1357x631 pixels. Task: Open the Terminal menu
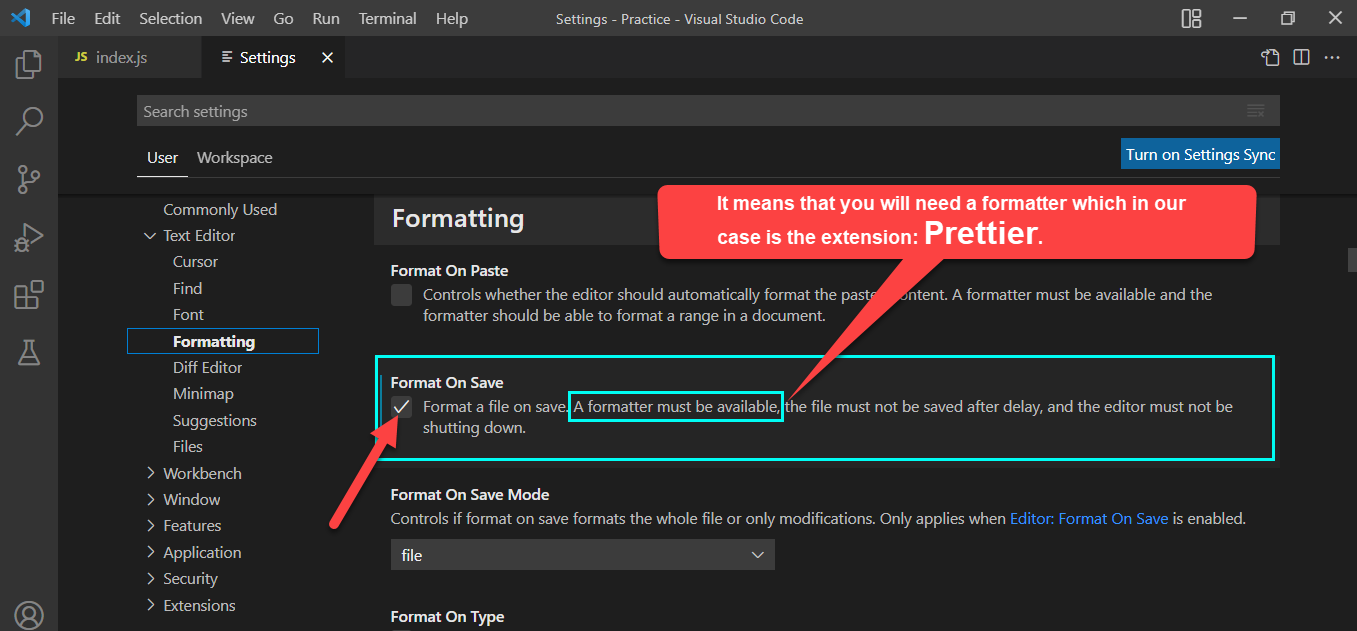click(x=387, y=18)
